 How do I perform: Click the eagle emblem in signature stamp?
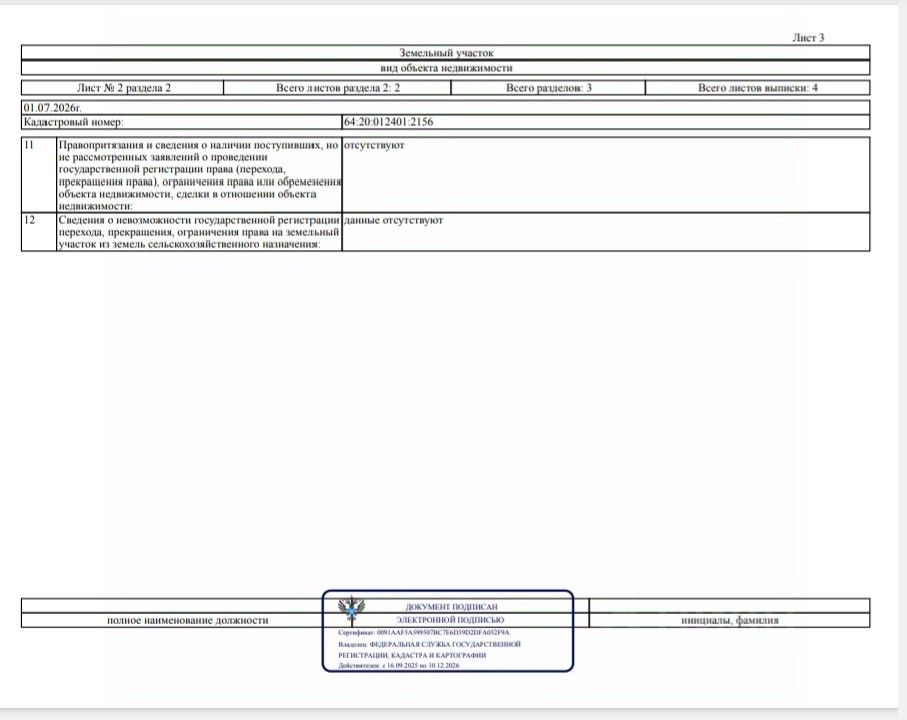351,608
